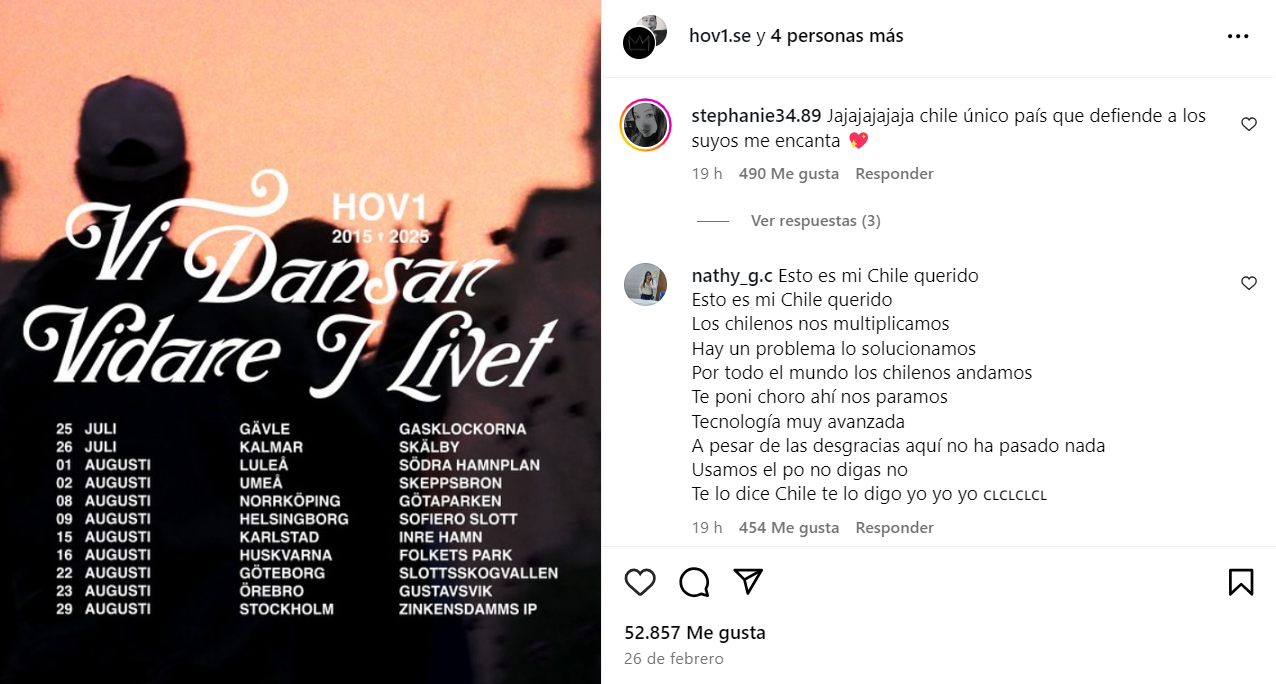Reply to nathy_g.c's comment
Viewport: 1276px width, 684px height.
click(x=894, y=528)
